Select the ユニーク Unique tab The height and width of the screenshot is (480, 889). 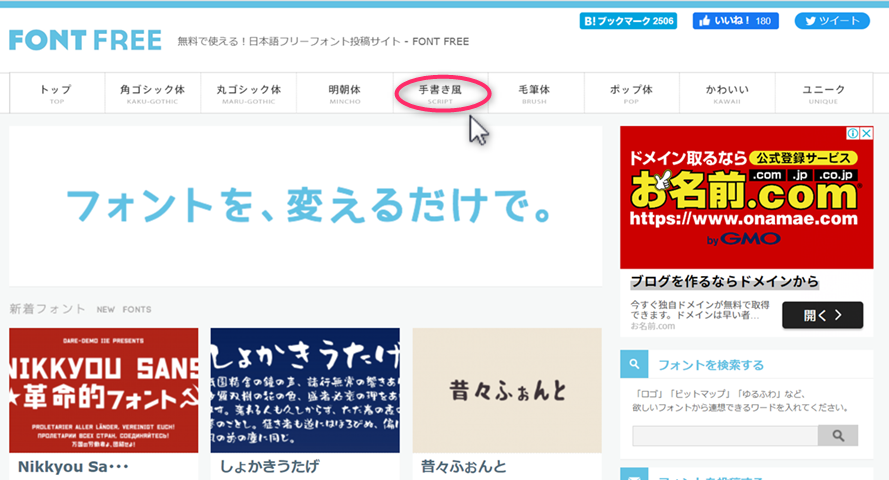pos(823,93)
